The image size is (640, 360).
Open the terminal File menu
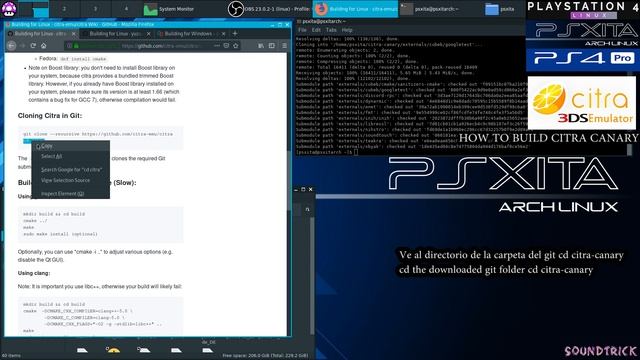(x=302, y=30)
